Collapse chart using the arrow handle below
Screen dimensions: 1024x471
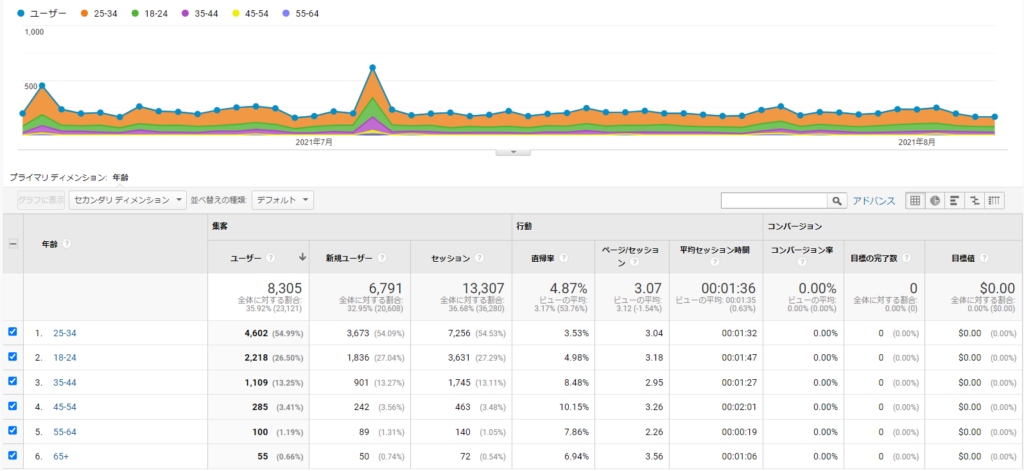tap(512, 152)
